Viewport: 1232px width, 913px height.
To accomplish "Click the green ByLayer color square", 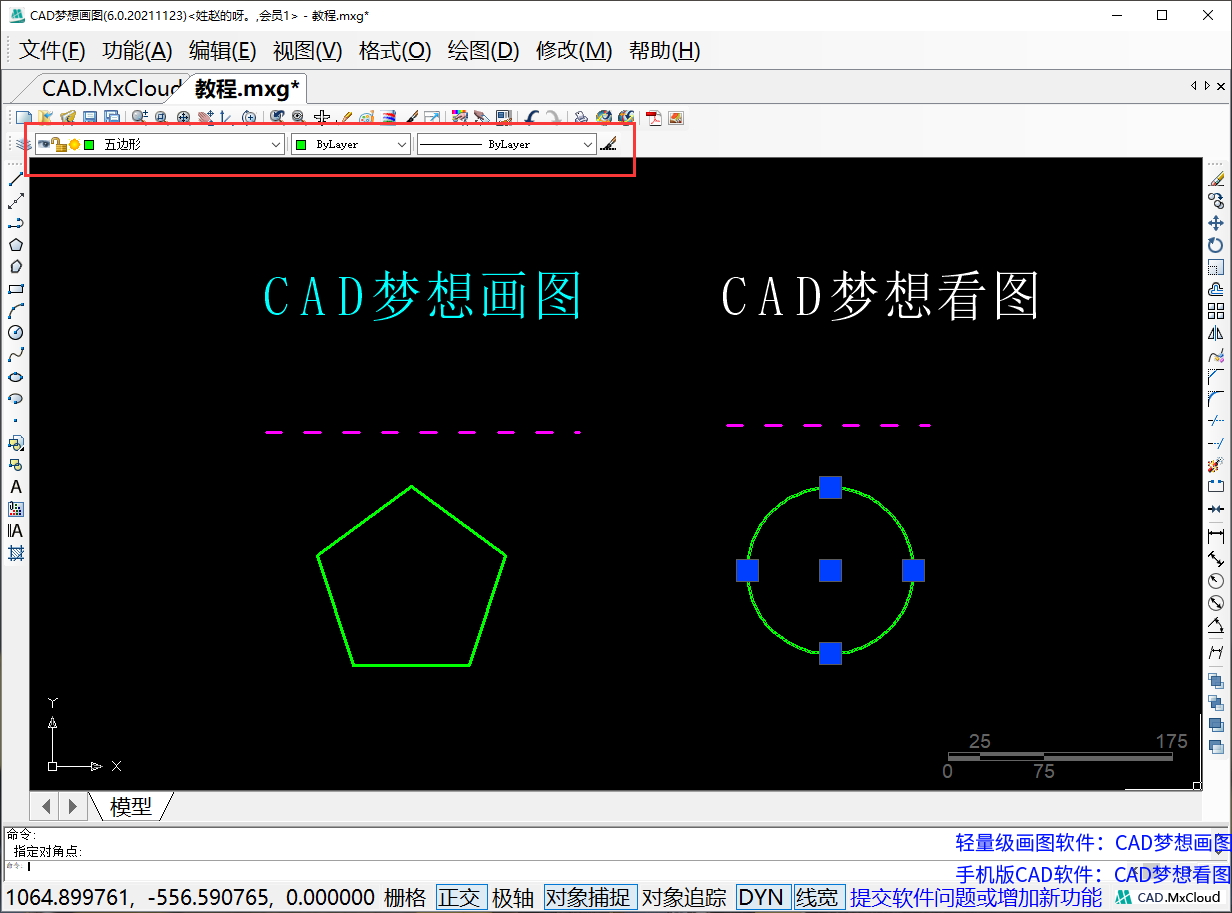I will pyautogui.click(x=301, y=144).
